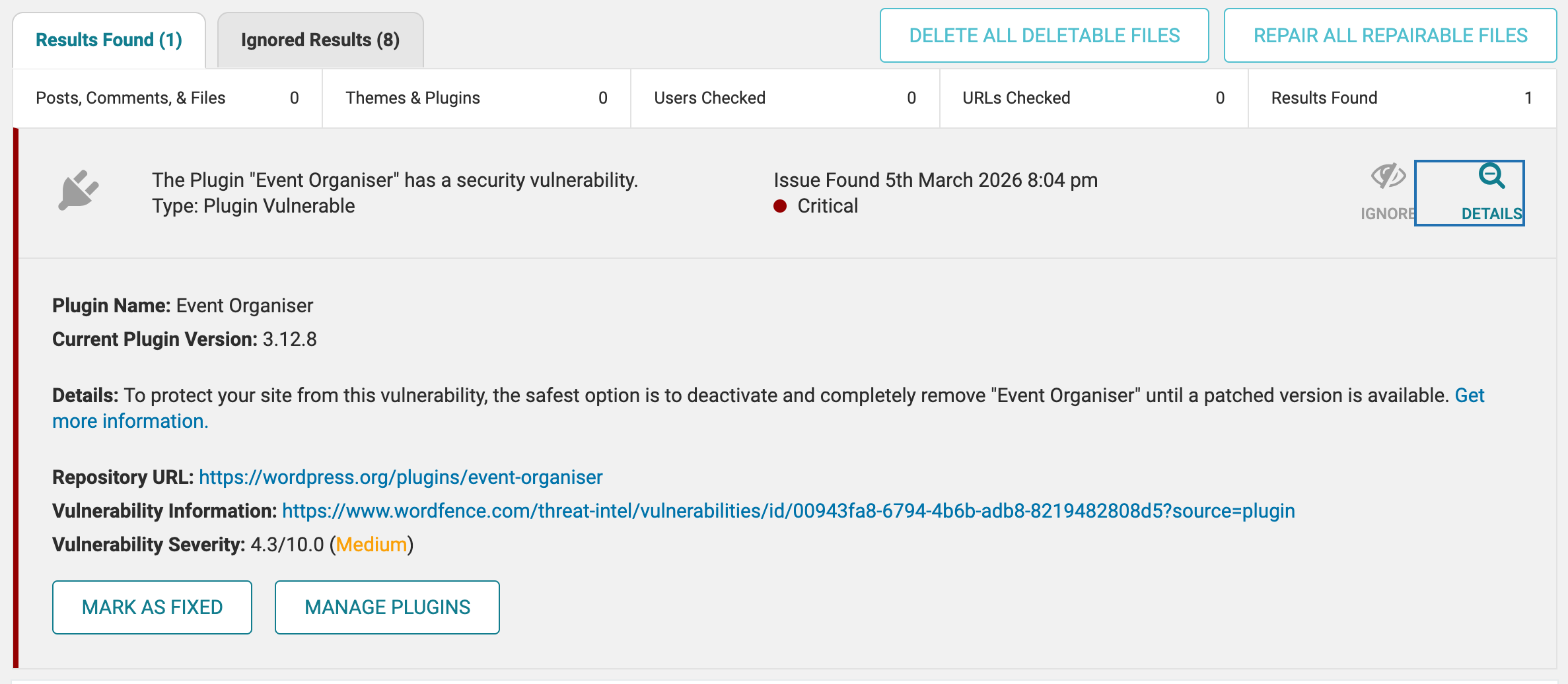
Task: Open the event-organiser repository URL link
Action: click(x=400, y=477)
